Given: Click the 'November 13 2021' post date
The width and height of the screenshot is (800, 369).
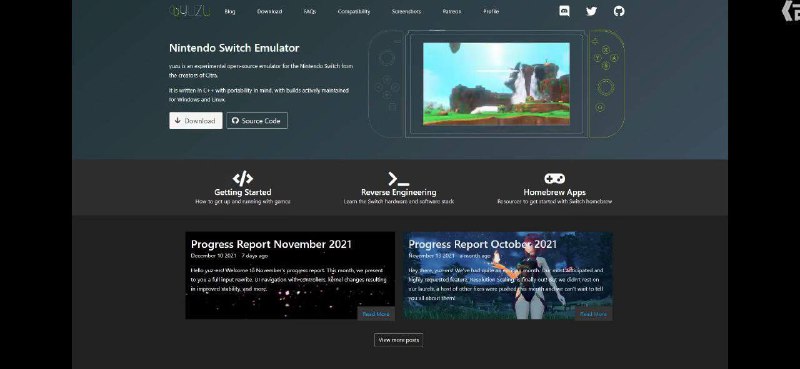Looking at the screenshot, I should 431,256.
